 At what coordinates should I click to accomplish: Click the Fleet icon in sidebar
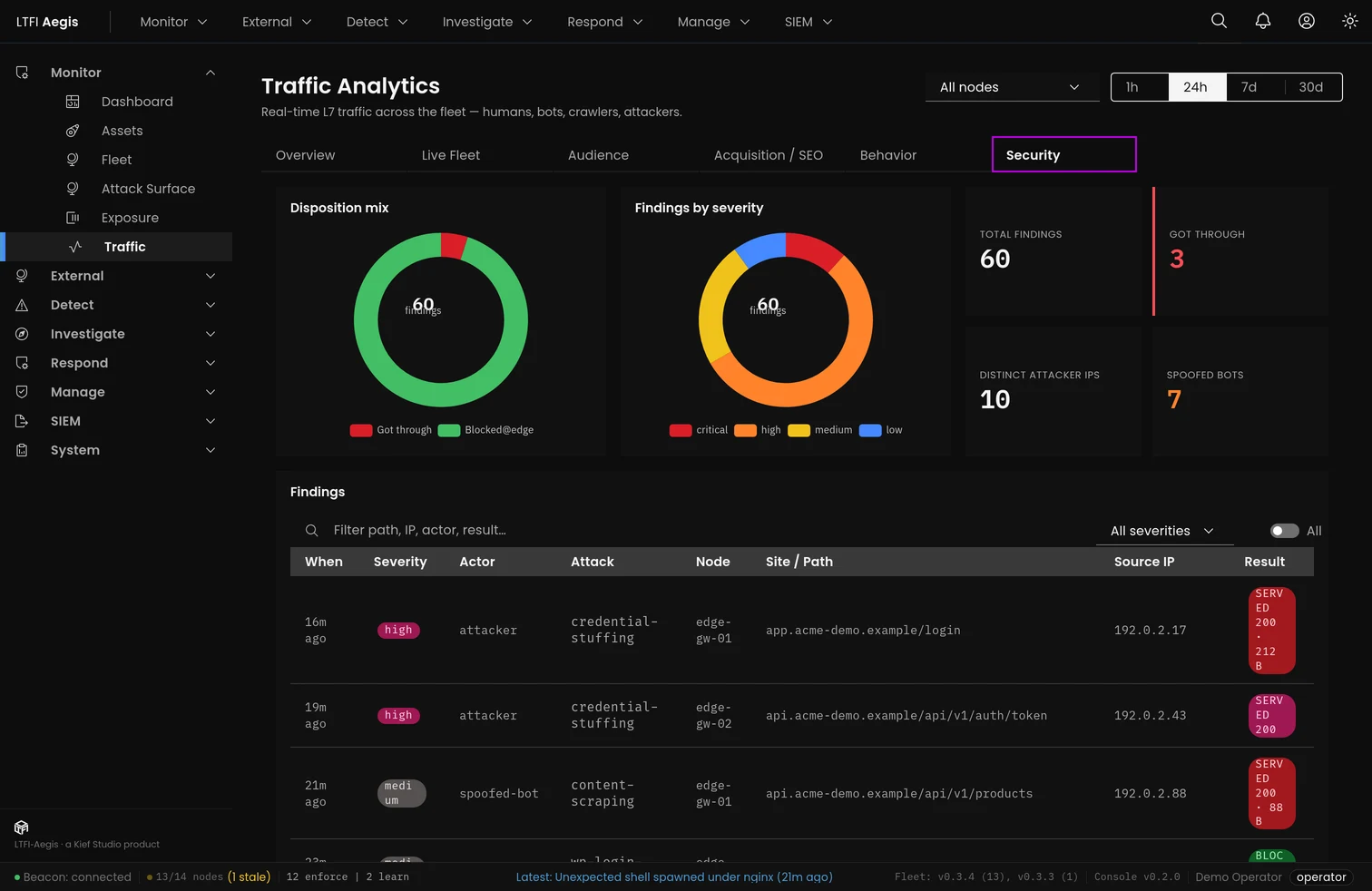(73, 160)
